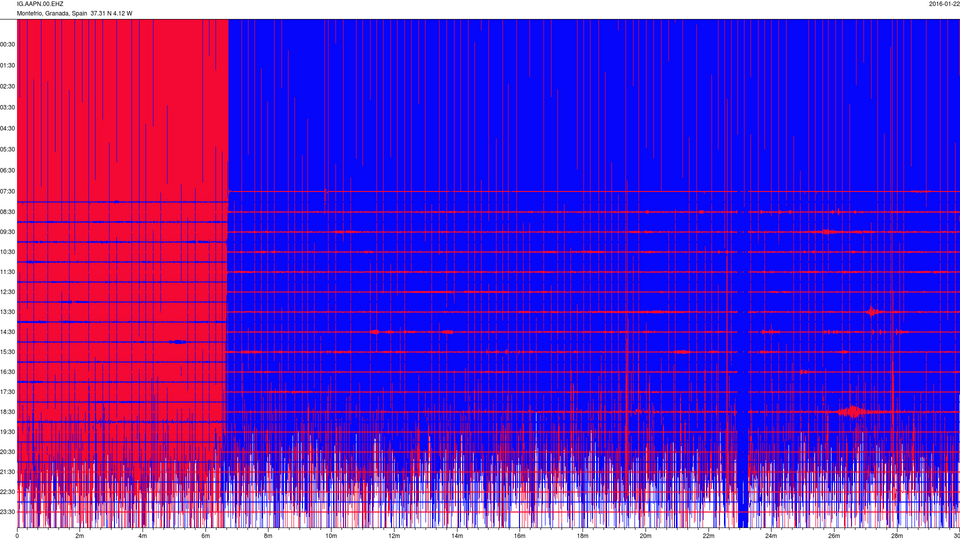
Task: Select the 13:30 time label
Action: point(7,312)
